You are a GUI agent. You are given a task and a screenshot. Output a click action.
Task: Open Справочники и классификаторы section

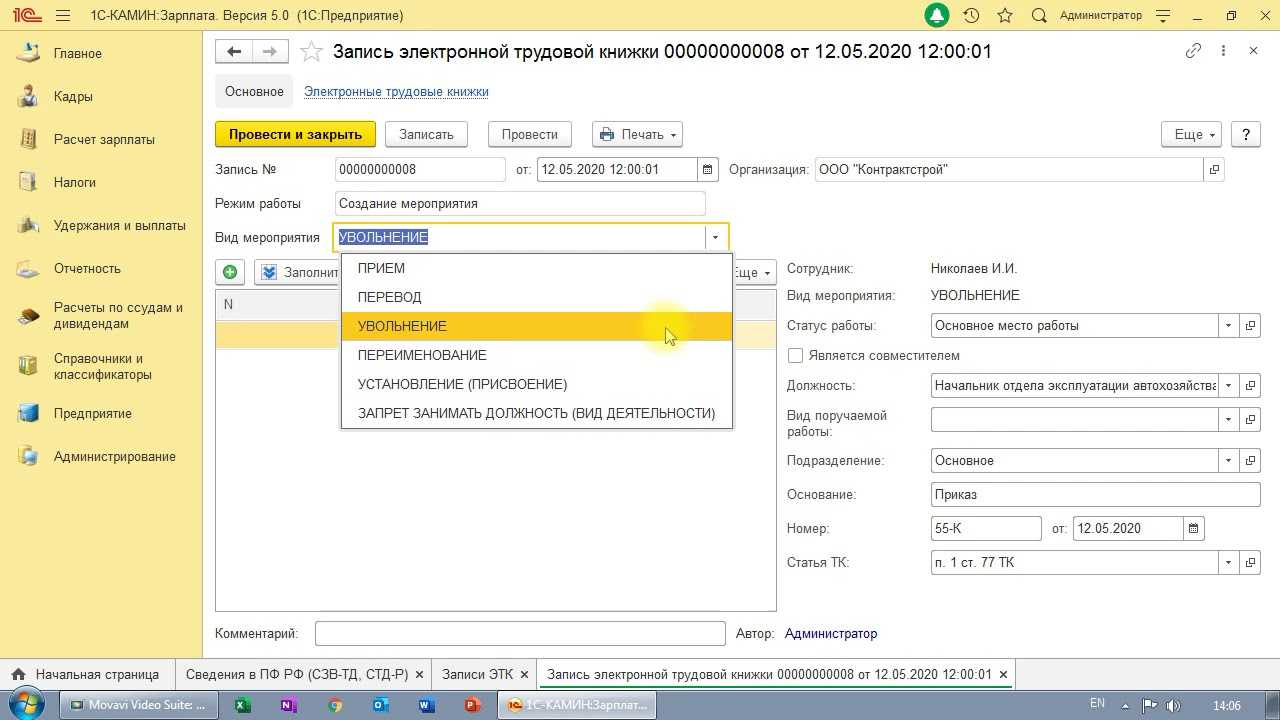coord(102,367)
